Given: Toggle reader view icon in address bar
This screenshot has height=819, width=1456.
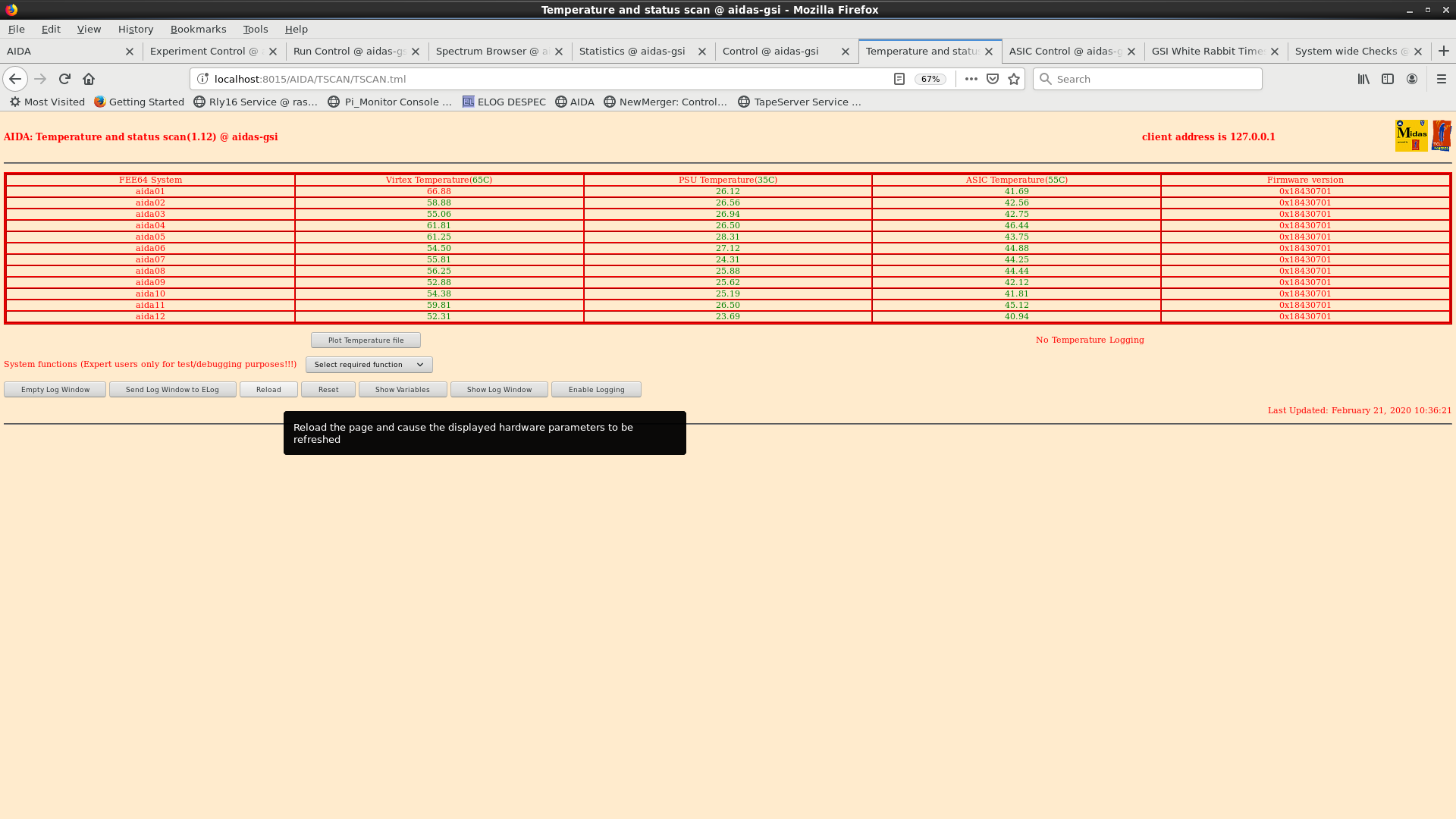Looking at the screenshot, I should click(899, 79).
